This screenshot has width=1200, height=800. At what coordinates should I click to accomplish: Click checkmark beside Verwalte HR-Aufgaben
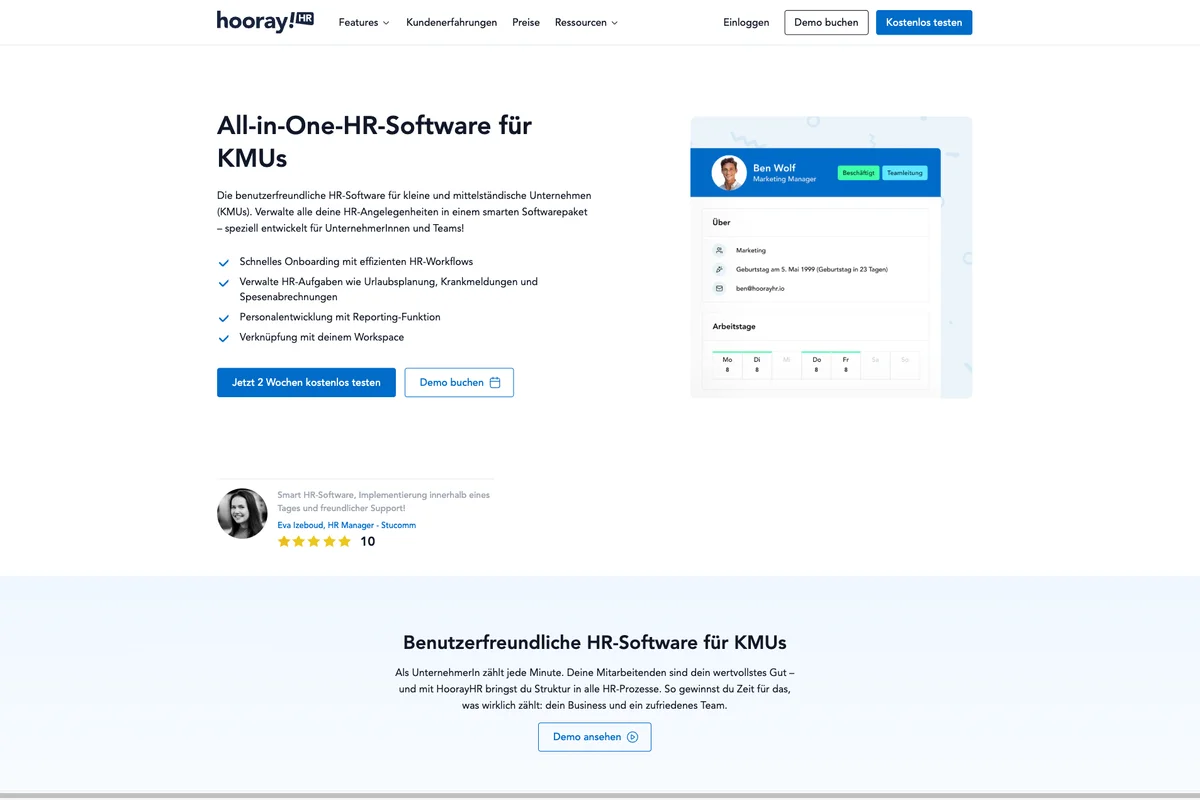point(223,283)
